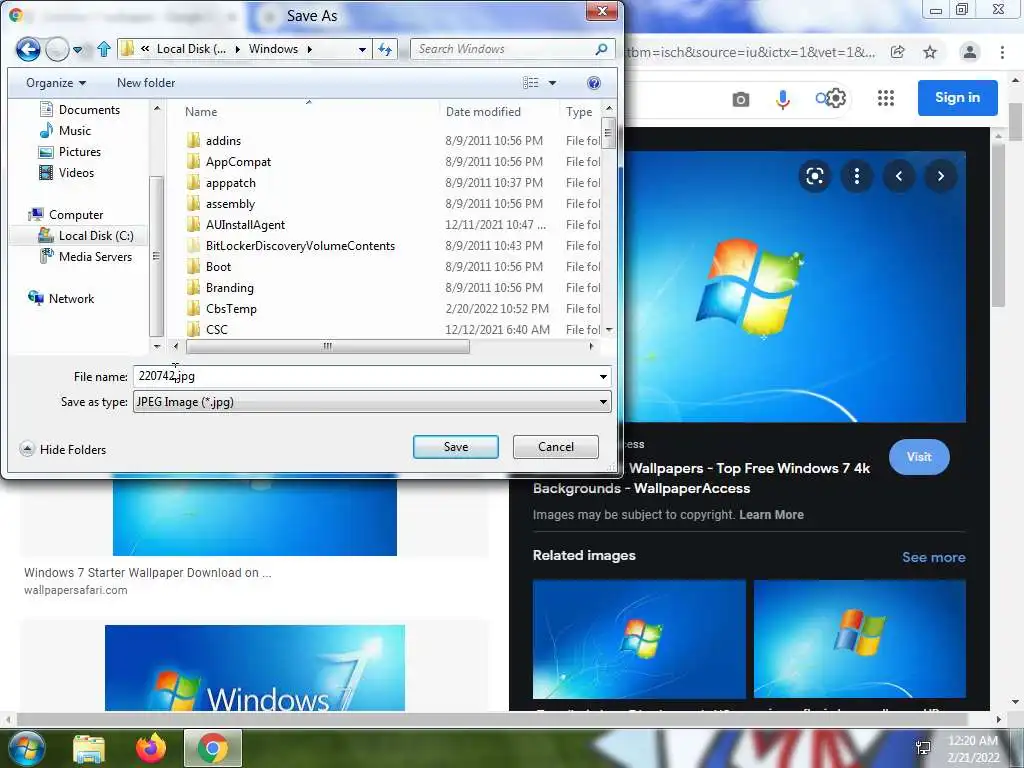Select the assembly folder

click(221, 204)
